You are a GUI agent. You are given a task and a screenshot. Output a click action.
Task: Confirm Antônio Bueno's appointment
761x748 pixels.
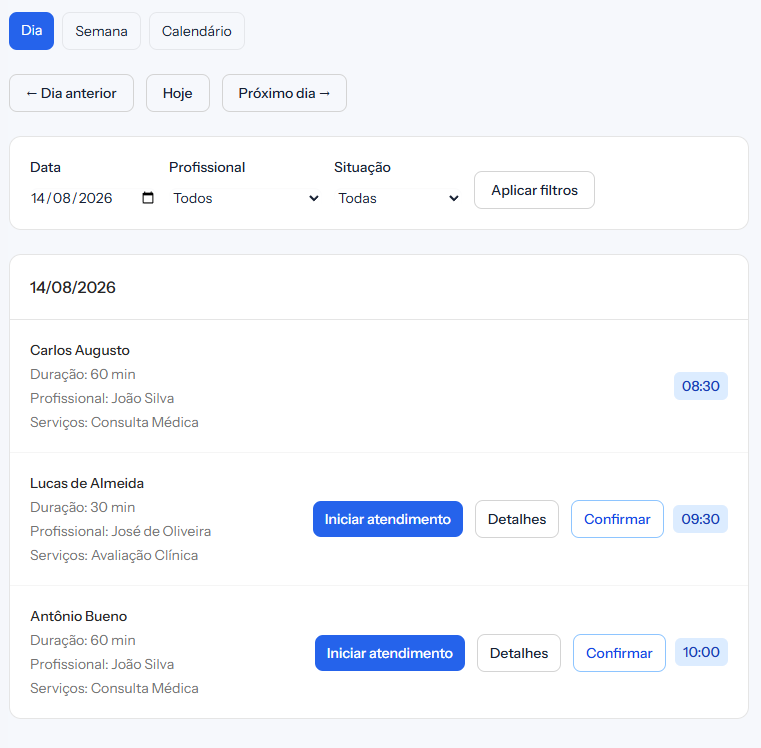tap(619, 653)
